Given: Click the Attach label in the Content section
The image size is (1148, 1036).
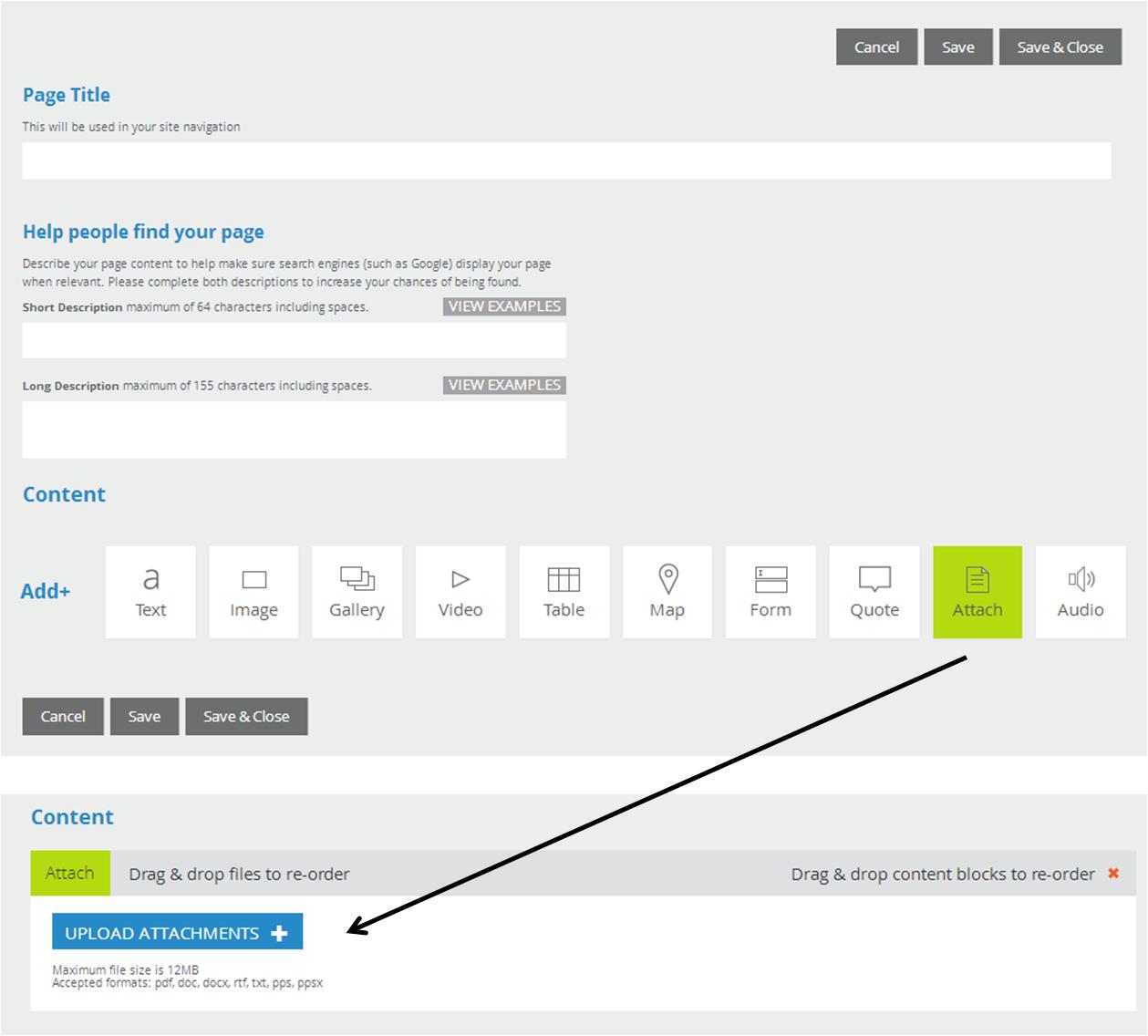Looking at the screenshot, I should tap(69, 873).
